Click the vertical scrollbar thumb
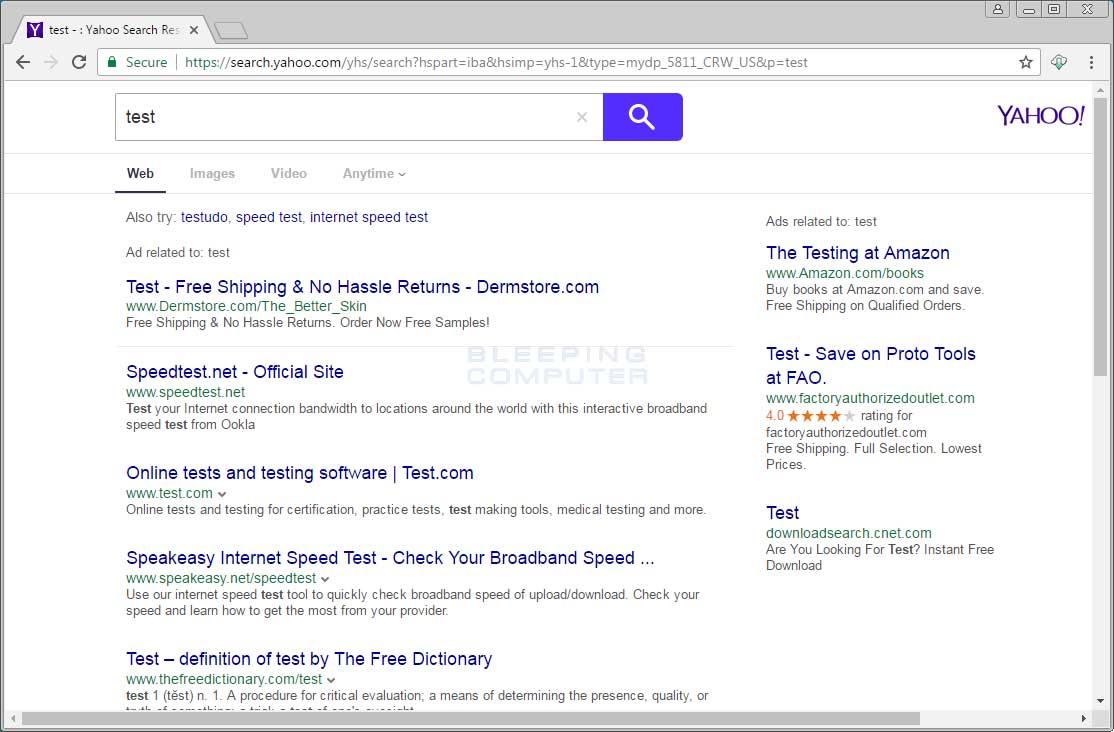This screenshot has height=732, width=1114. click(x=1101, y=237)
